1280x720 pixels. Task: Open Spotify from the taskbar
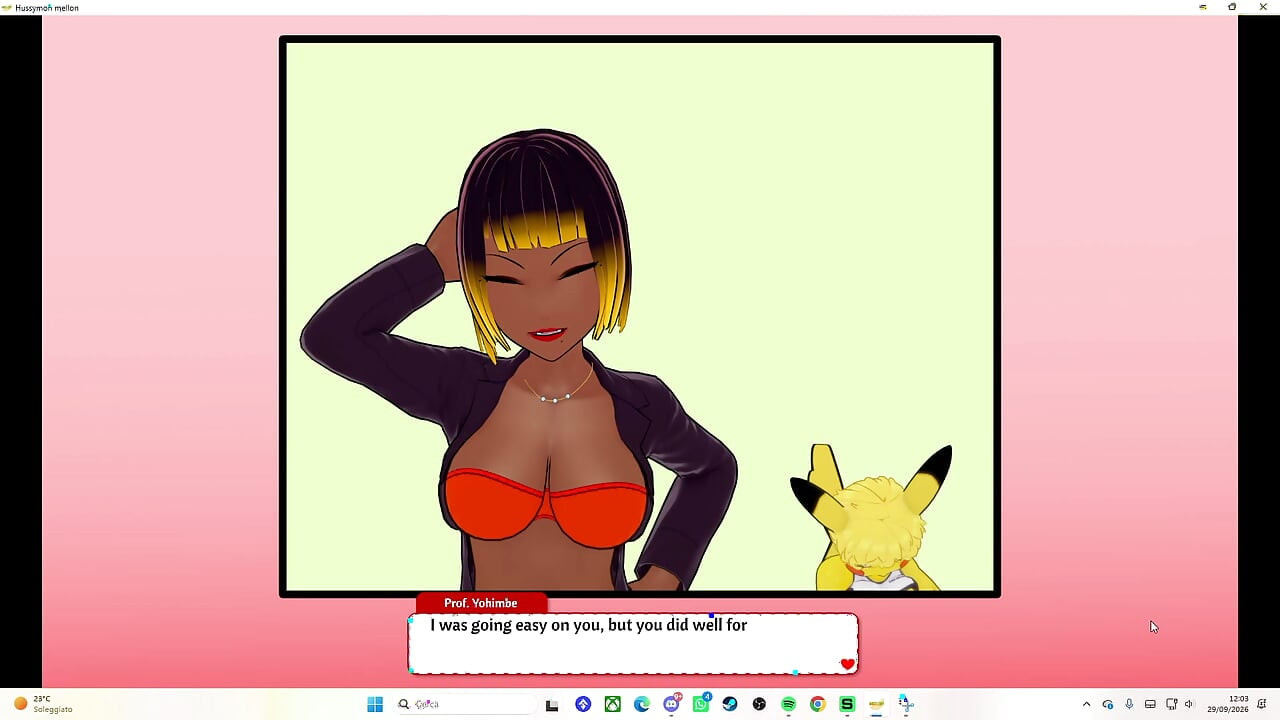788,704
